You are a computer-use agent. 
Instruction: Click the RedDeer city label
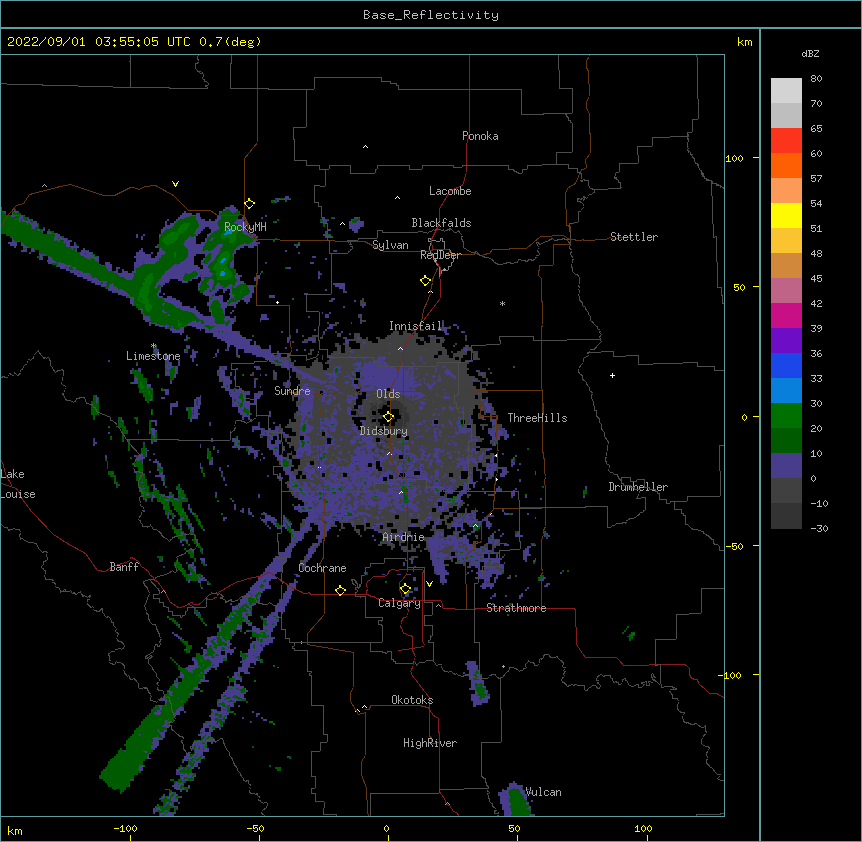[x=440, y=255]
